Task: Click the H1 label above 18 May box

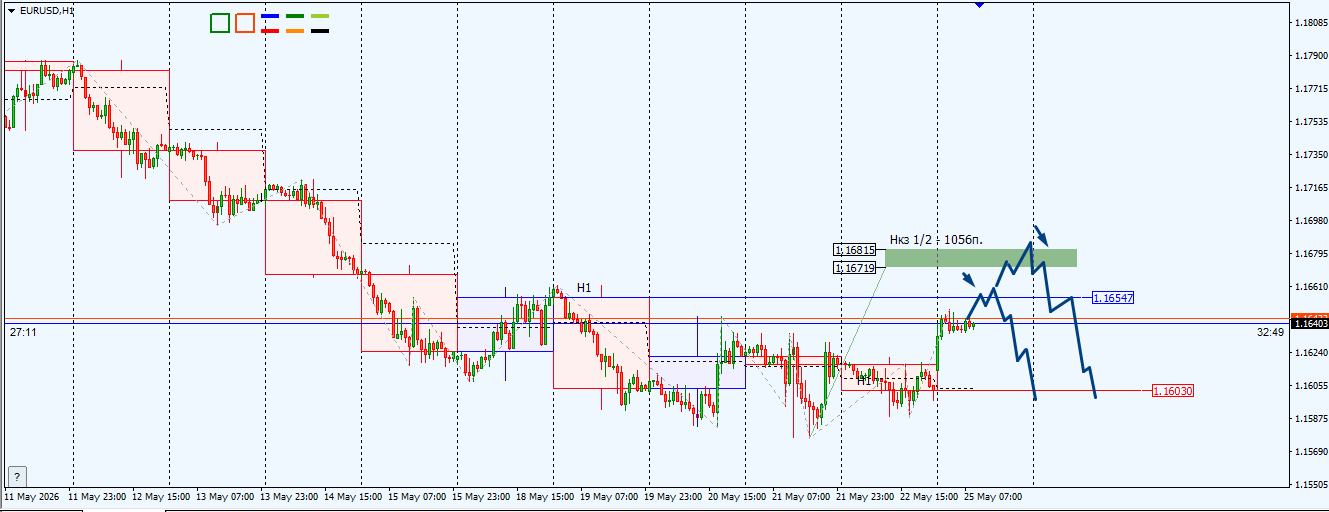Action: (x=584, y=288)
